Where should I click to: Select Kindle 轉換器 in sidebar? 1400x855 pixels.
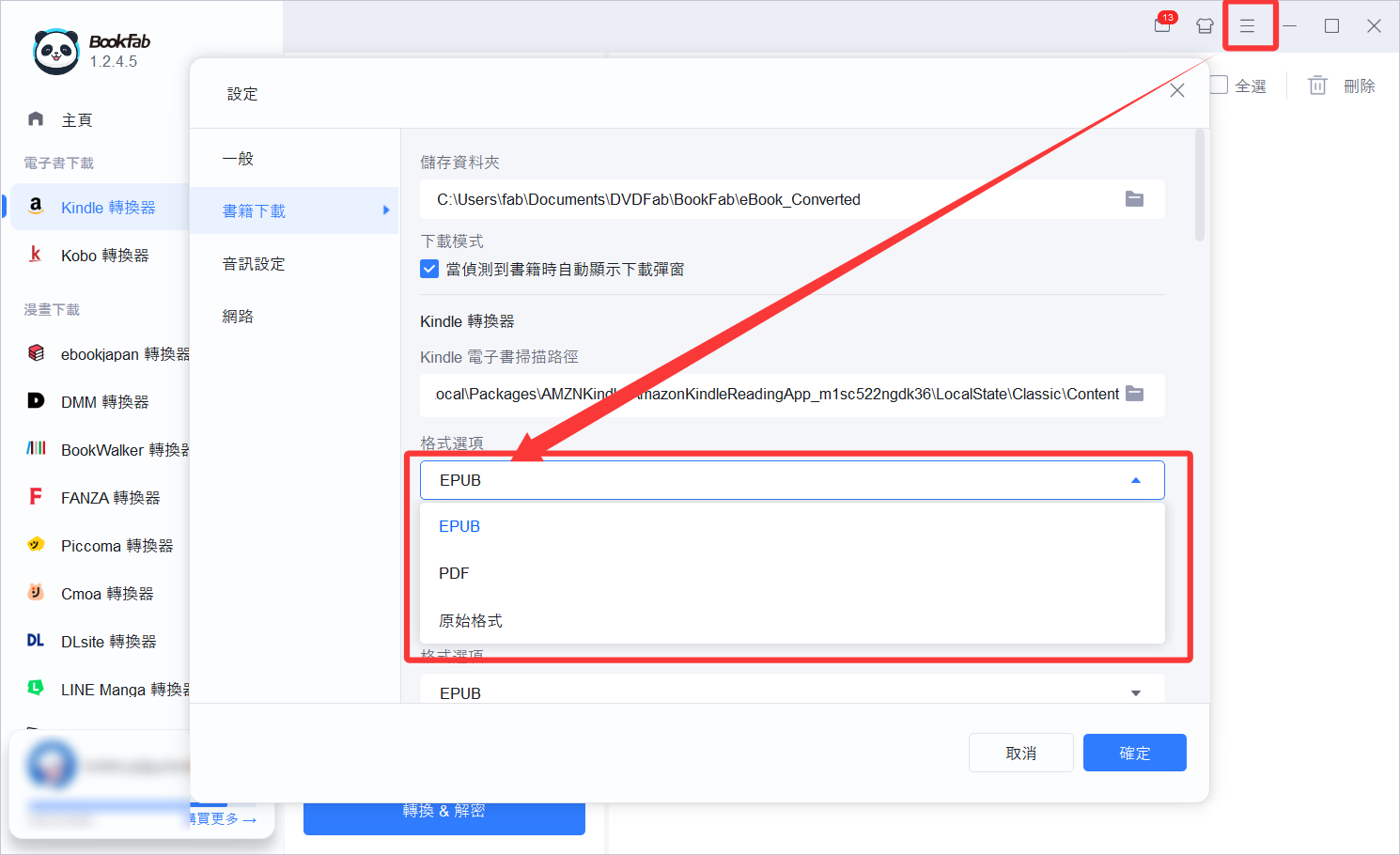pos(101,207)
